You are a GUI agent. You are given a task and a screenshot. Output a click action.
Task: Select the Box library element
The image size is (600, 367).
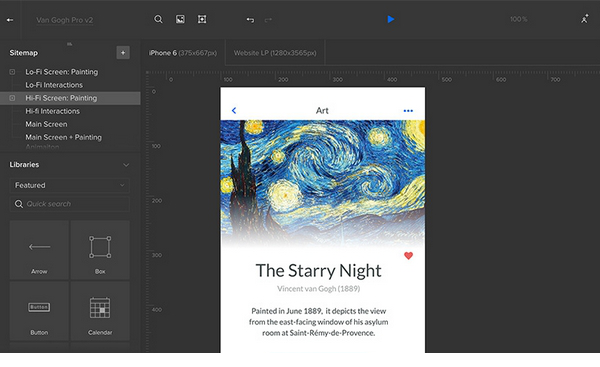pyautogui.click(x=100, y=250)
